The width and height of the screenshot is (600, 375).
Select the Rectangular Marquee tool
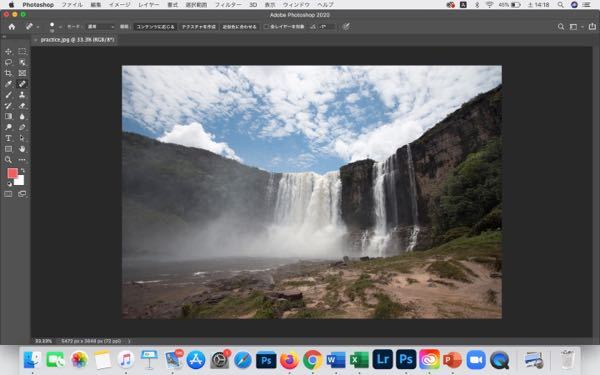point(22,51)
